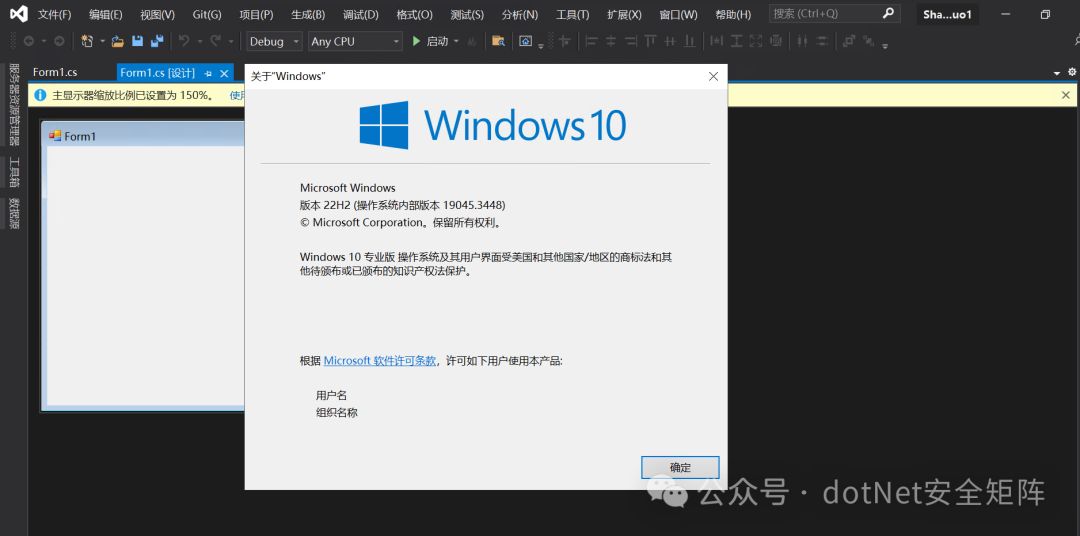Click the navigate backward arrow icon
The width and height of the screenshot is (1080, 536).
point(29,41)
